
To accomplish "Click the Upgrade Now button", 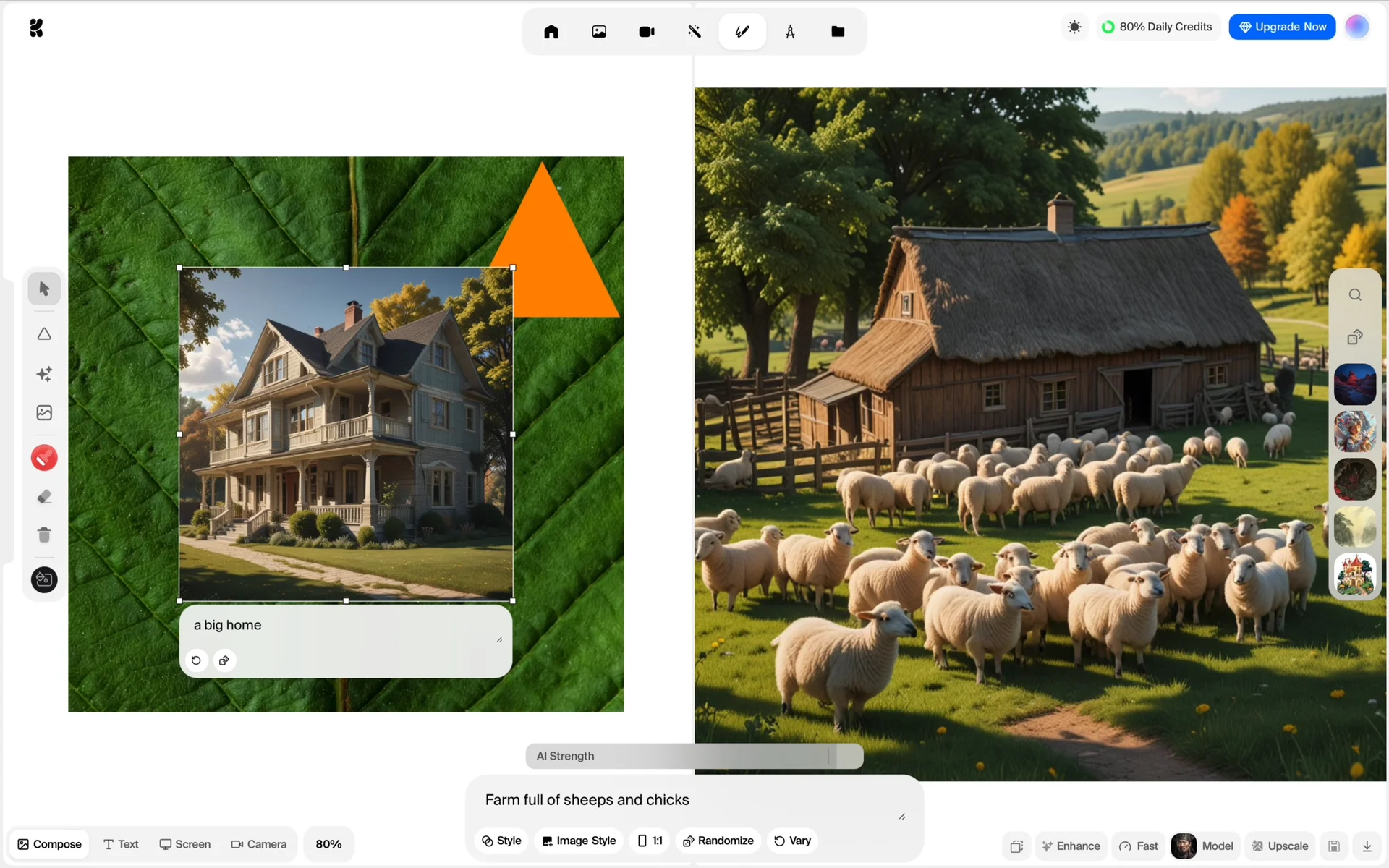I will click(1282, 27).
